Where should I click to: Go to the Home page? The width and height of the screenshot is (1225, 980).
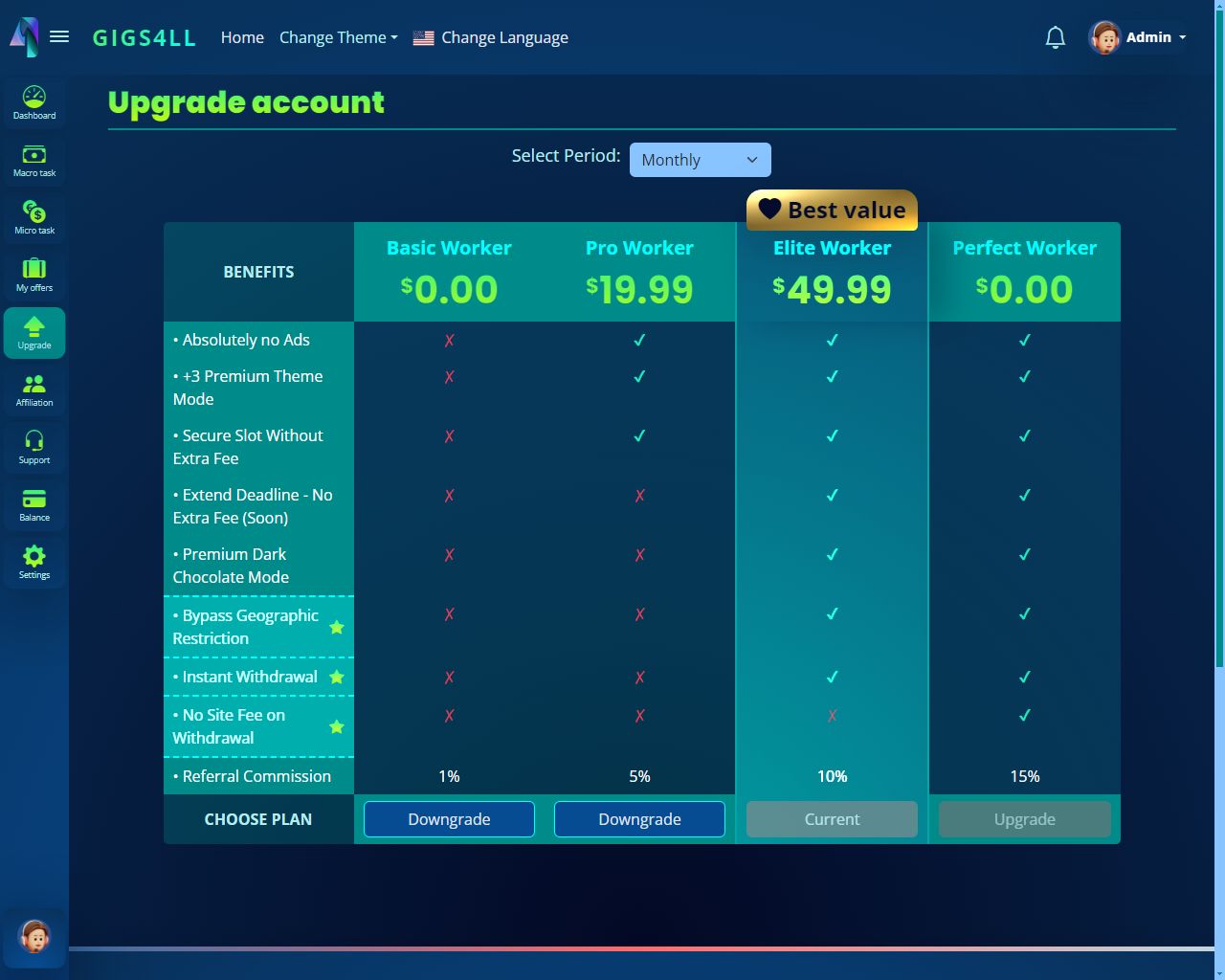pyautogui.click(x=242, y=37)
